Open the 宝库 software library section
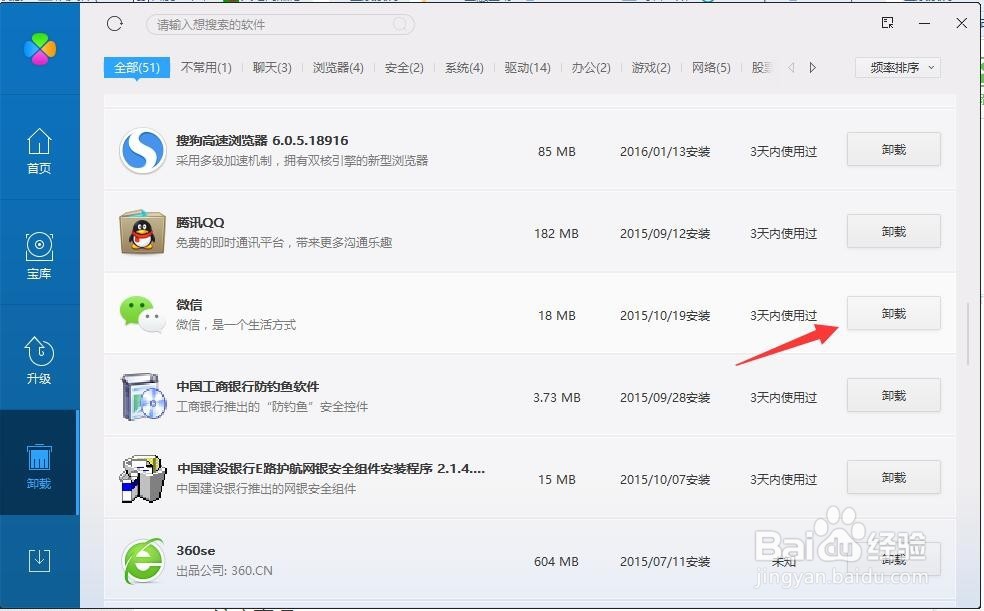This screenshot has width=984, height=611. [x=39, y=256]
